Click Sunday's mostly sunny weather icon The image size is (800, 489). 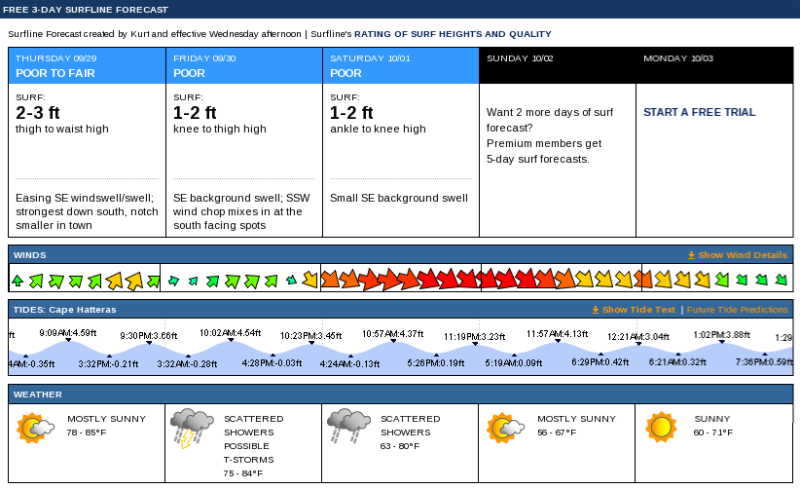[505, 428]
